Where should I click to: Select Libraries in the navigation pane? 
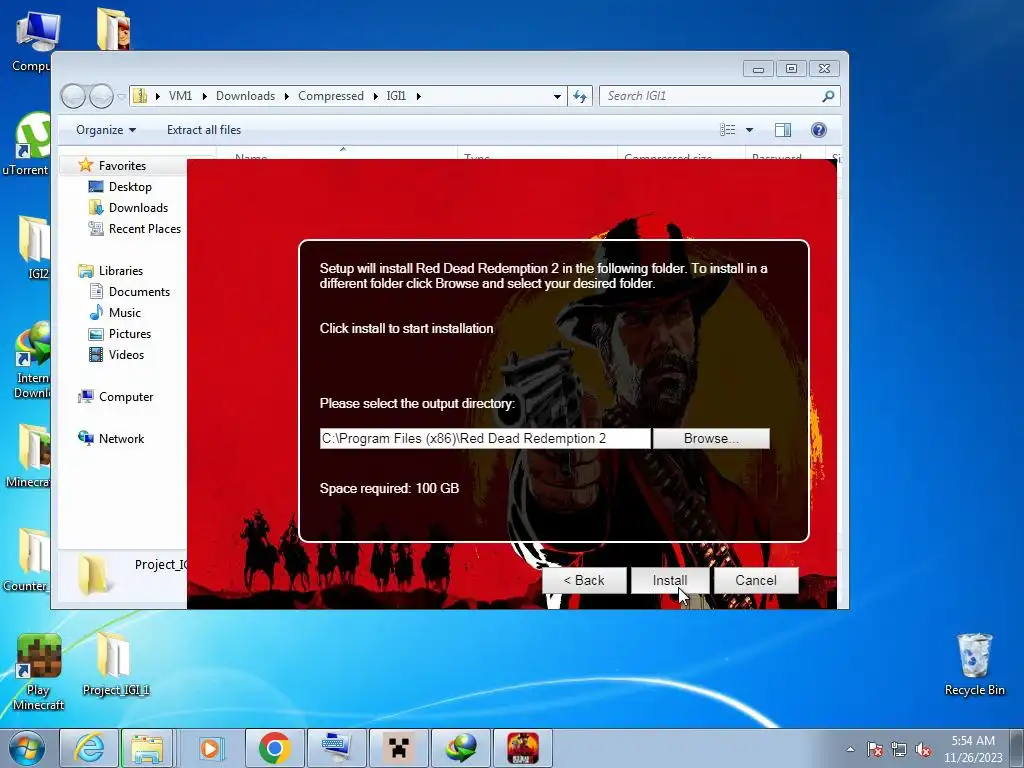121,270
